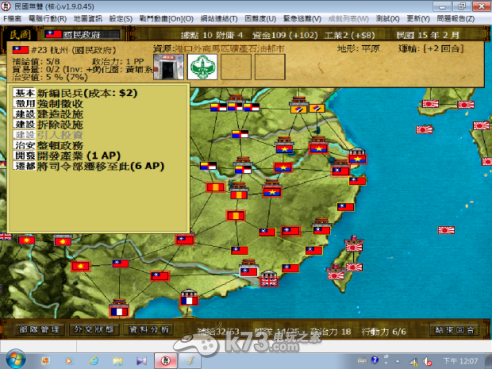This screenshot has width=492, height=369.
Task: Open 部隊管理 troop management
Action: click(39, 330)
